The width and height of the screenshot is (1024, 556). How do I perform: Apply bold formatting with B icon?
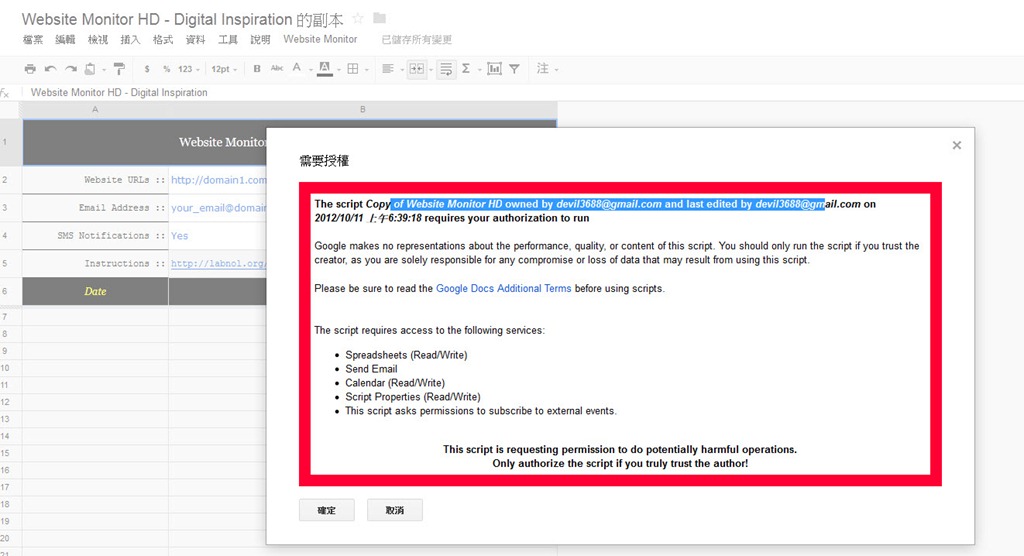pyautogui.click(x=257, y=69)
